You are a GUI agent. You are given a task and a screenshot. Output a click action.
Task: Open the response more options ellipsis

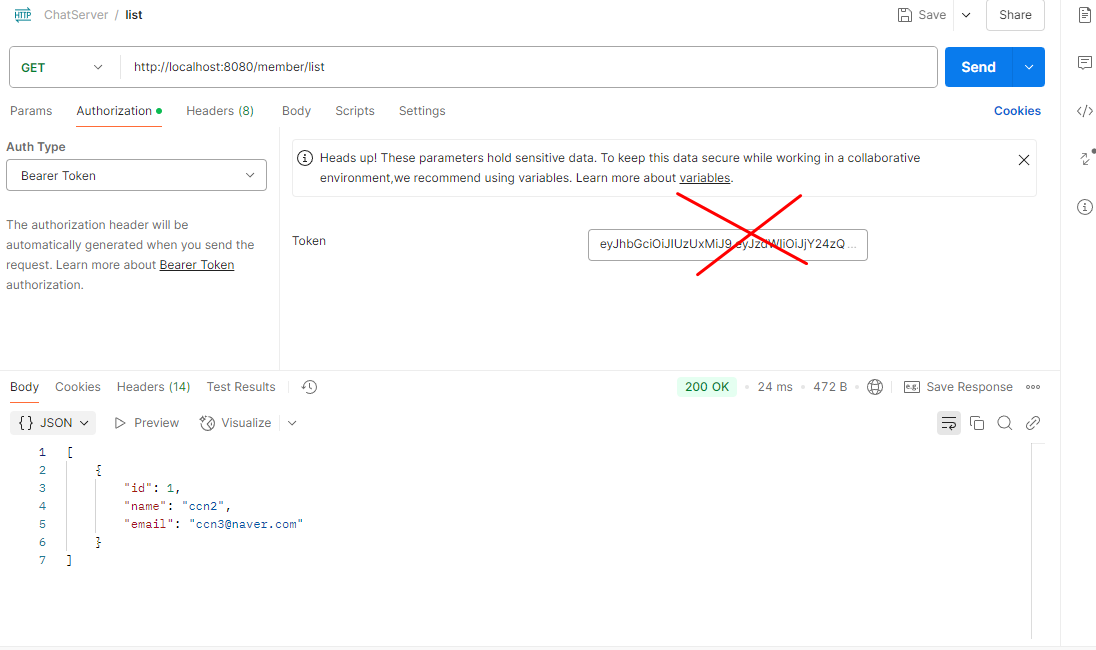[1033, 387]
